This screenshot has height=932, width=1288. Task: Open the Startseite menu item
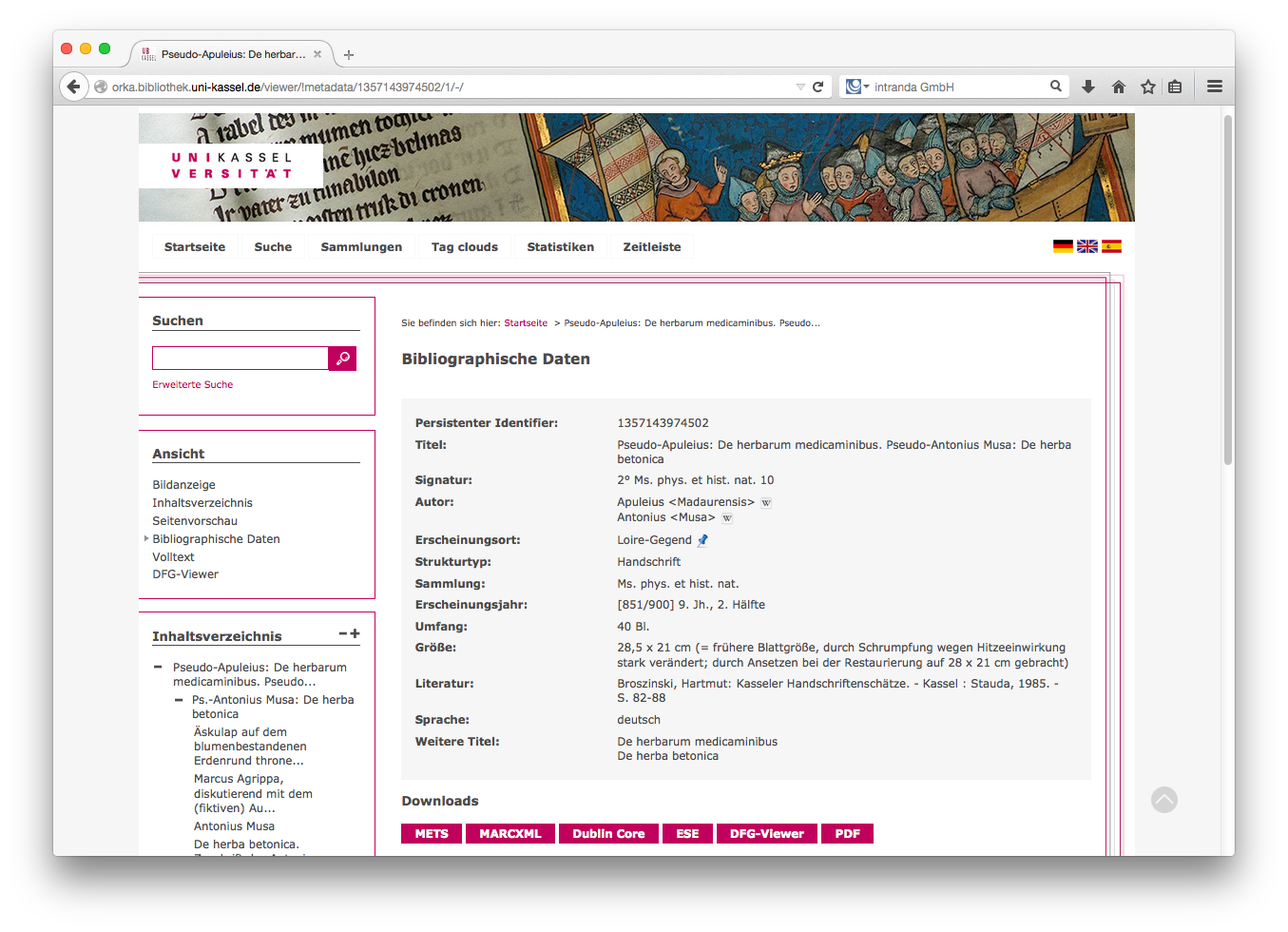coord(195,247)
